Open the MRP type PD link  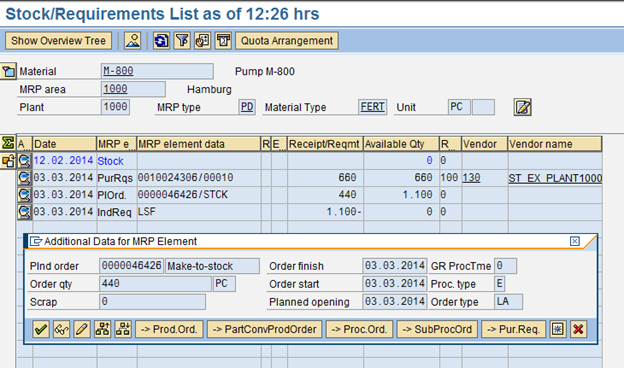pos(247,107)
